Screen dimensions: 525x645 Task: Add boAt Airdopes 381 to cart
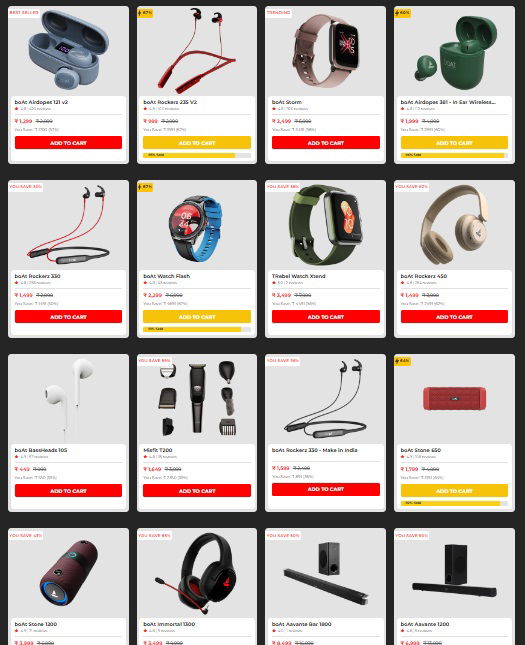click(454, 143)
